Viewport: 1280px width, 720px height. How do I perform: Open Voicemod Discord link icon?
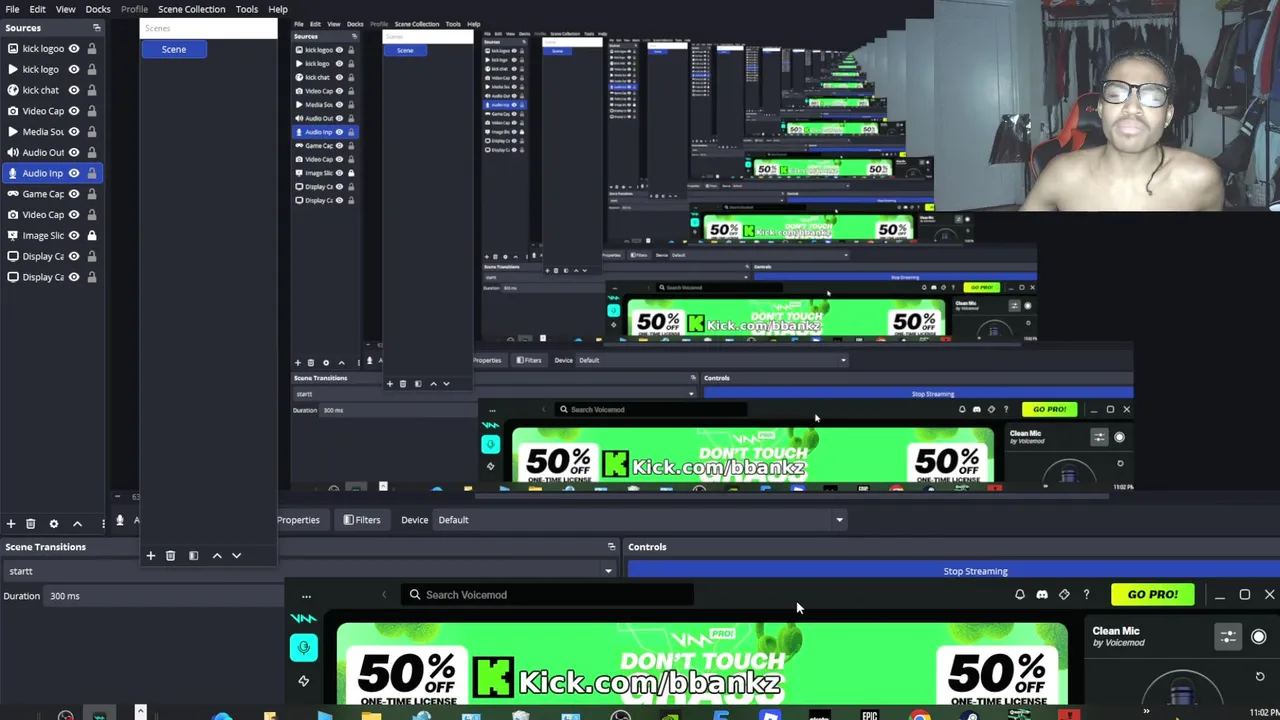point(1042,595)
